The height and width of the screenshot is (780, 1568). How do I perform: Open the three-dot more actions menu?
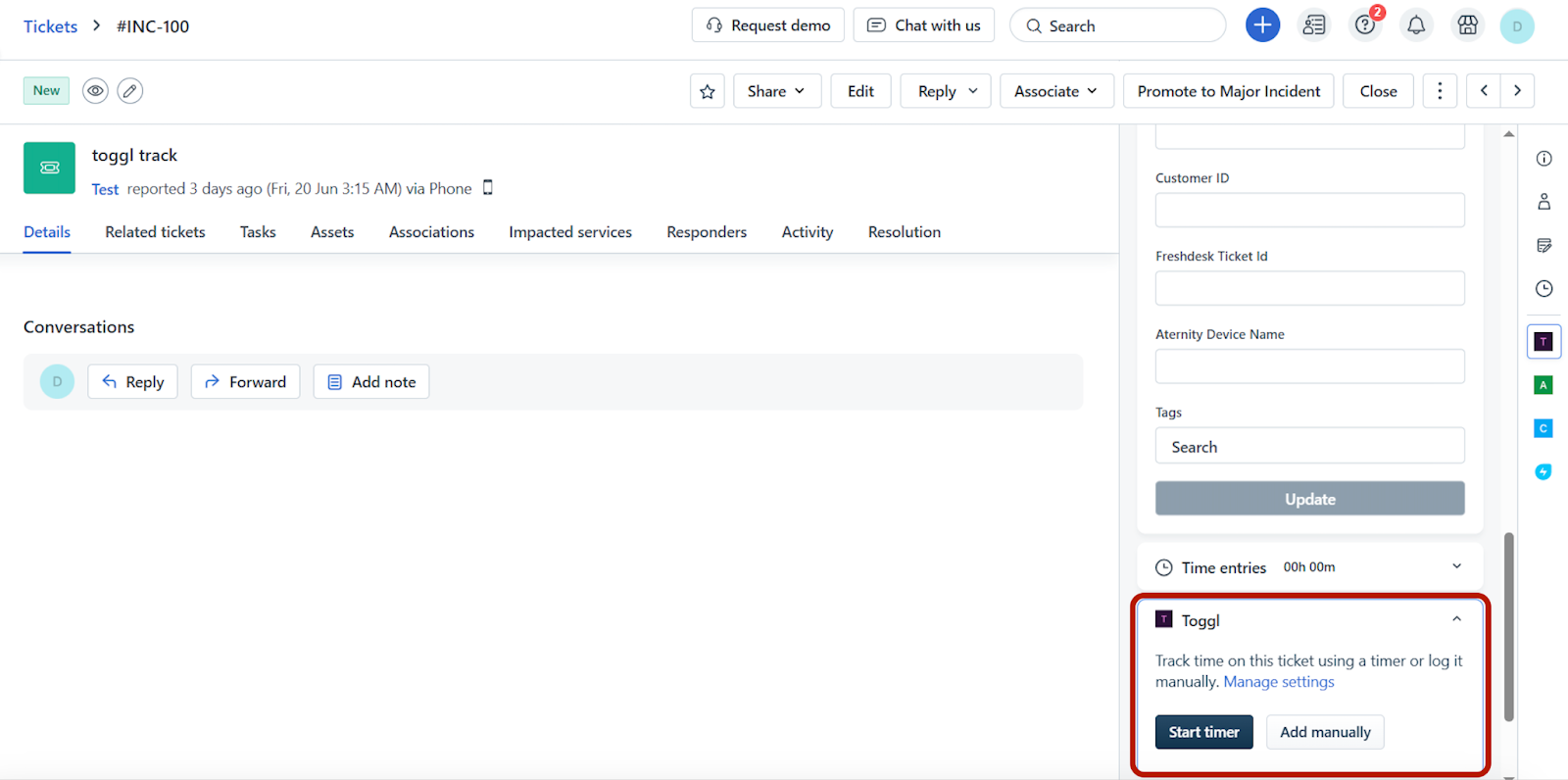[x=1440, y=91]
